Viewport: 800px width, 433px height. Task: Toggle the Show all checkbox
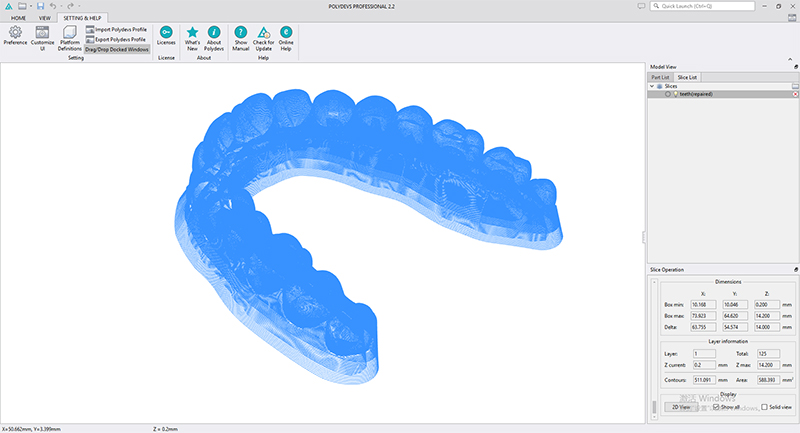click(x=716, y=407)
